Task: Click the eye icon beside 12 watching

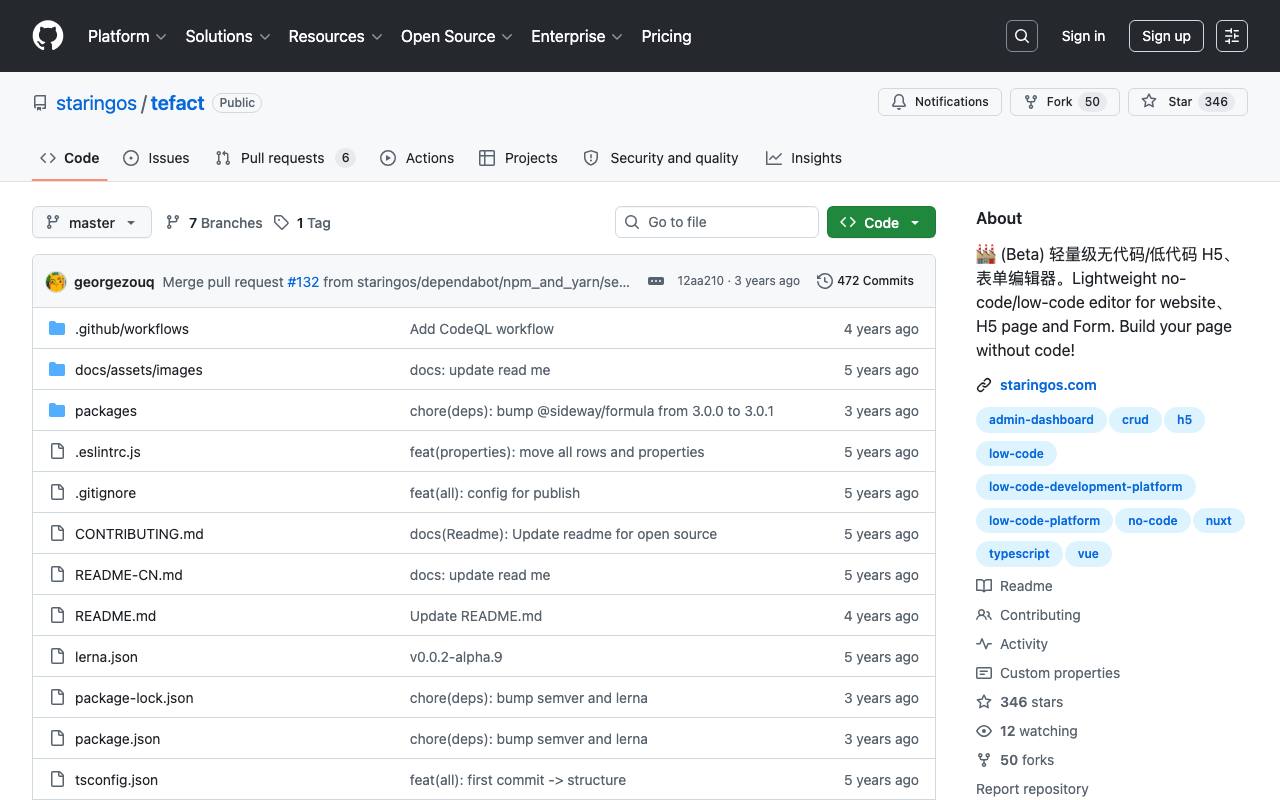Action: (x=984, y=731)
